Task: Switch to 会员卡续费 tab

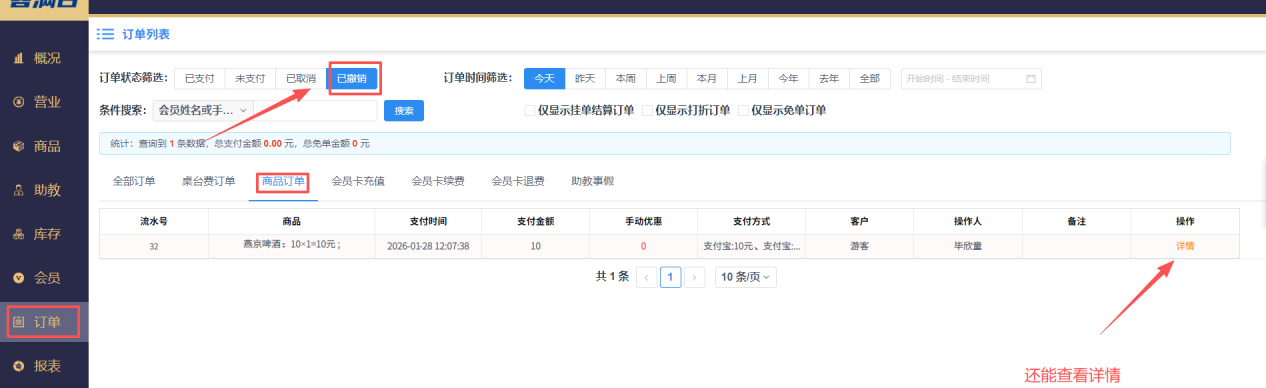Action: (438, 182)
